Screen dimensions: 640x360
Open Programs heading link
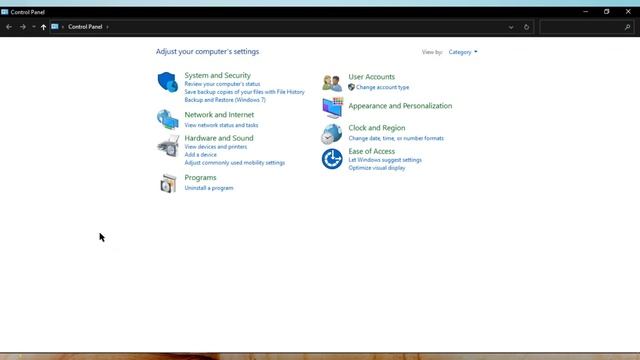[200, 178]
